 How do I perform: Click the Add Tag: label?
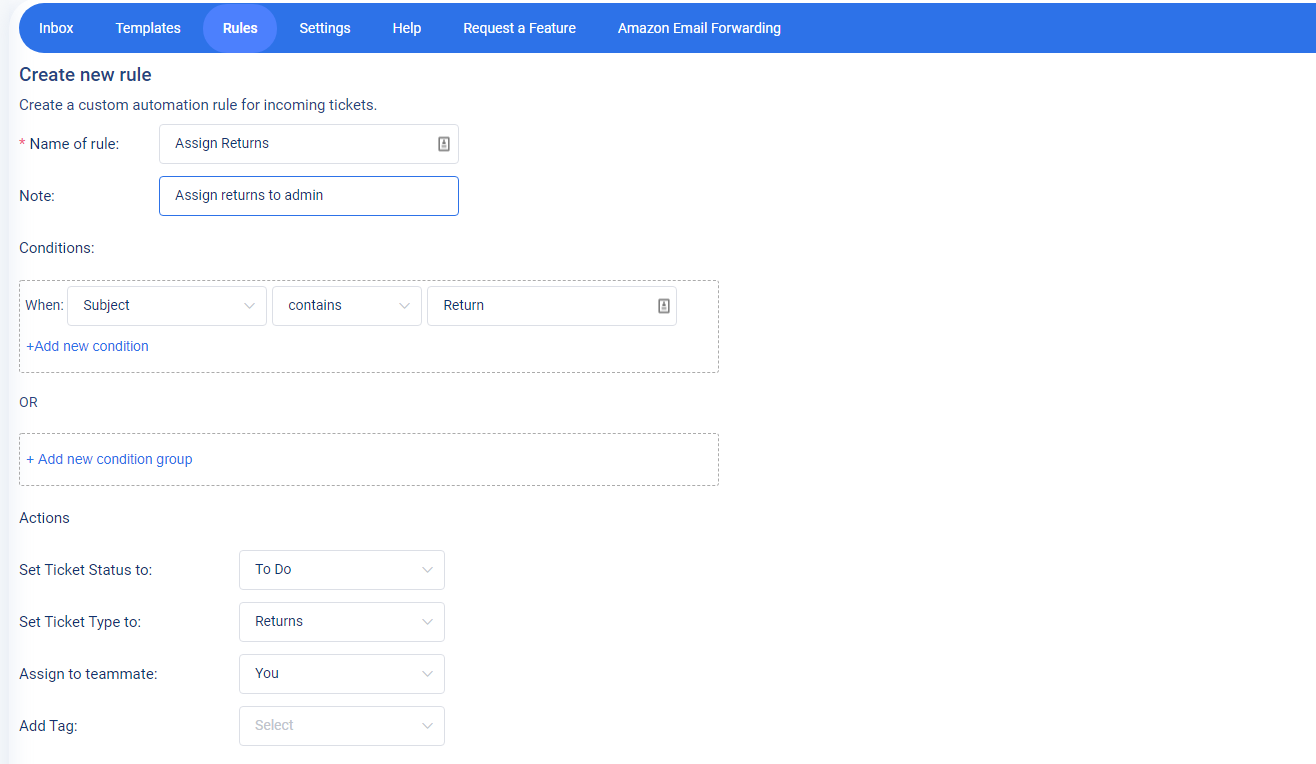(48, 726)
